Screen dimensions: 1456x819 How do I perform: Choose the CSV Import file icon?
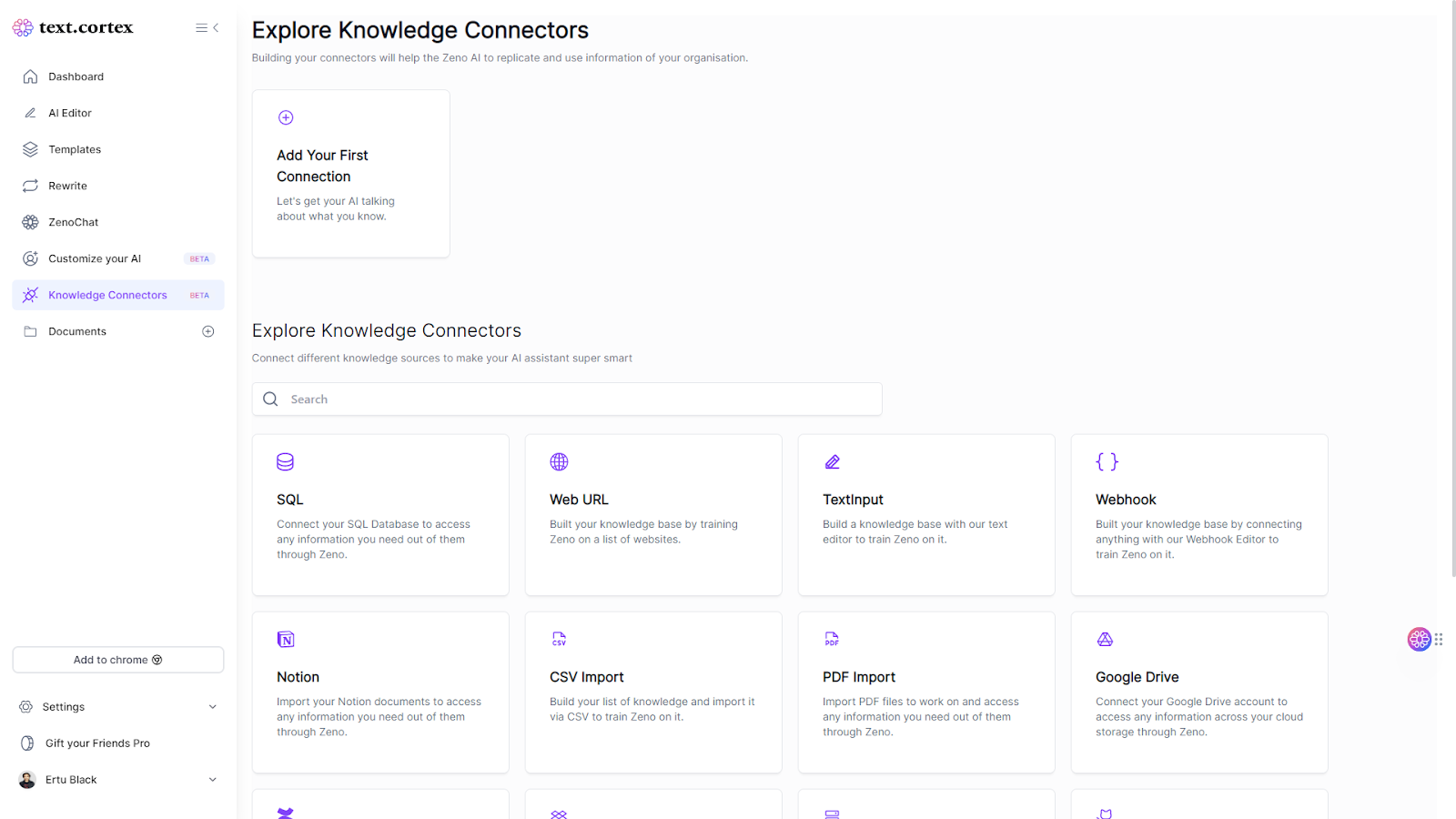tap(559, 640)
